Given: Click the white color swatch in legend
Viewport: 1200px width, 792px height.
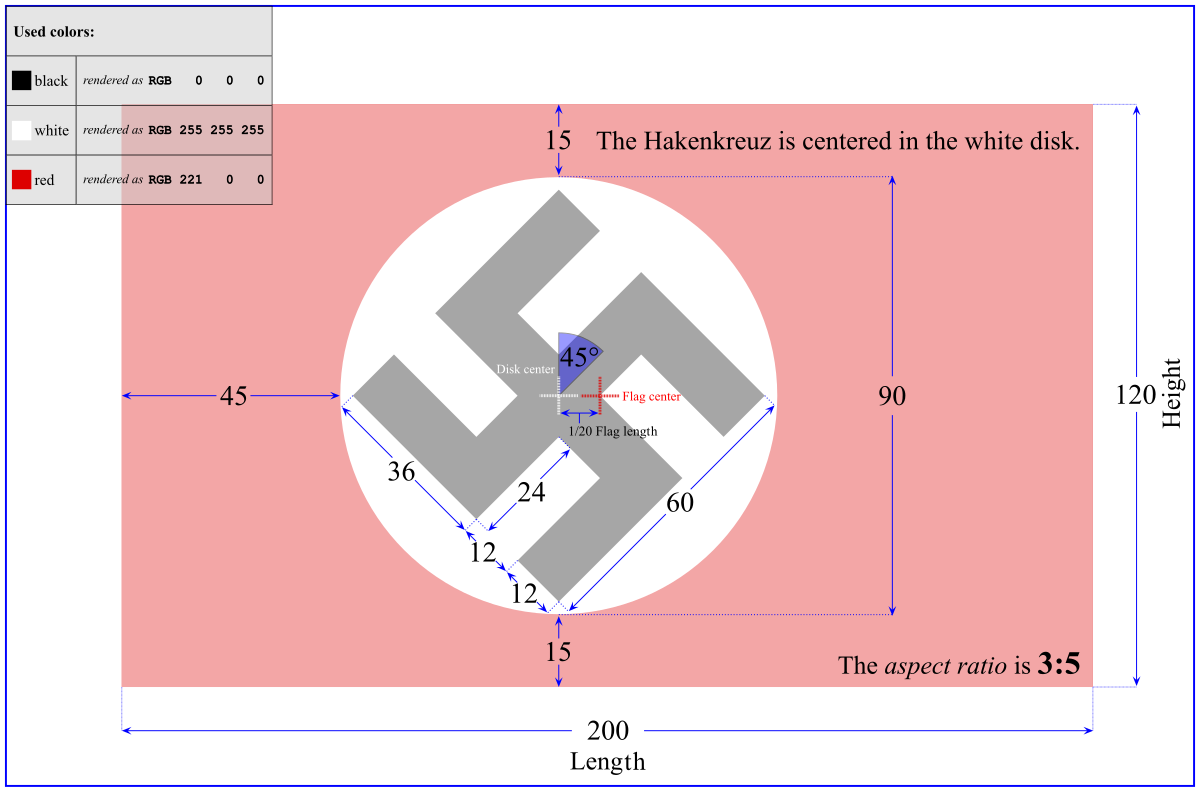Looking at the screenshot, I should (21, 130).
